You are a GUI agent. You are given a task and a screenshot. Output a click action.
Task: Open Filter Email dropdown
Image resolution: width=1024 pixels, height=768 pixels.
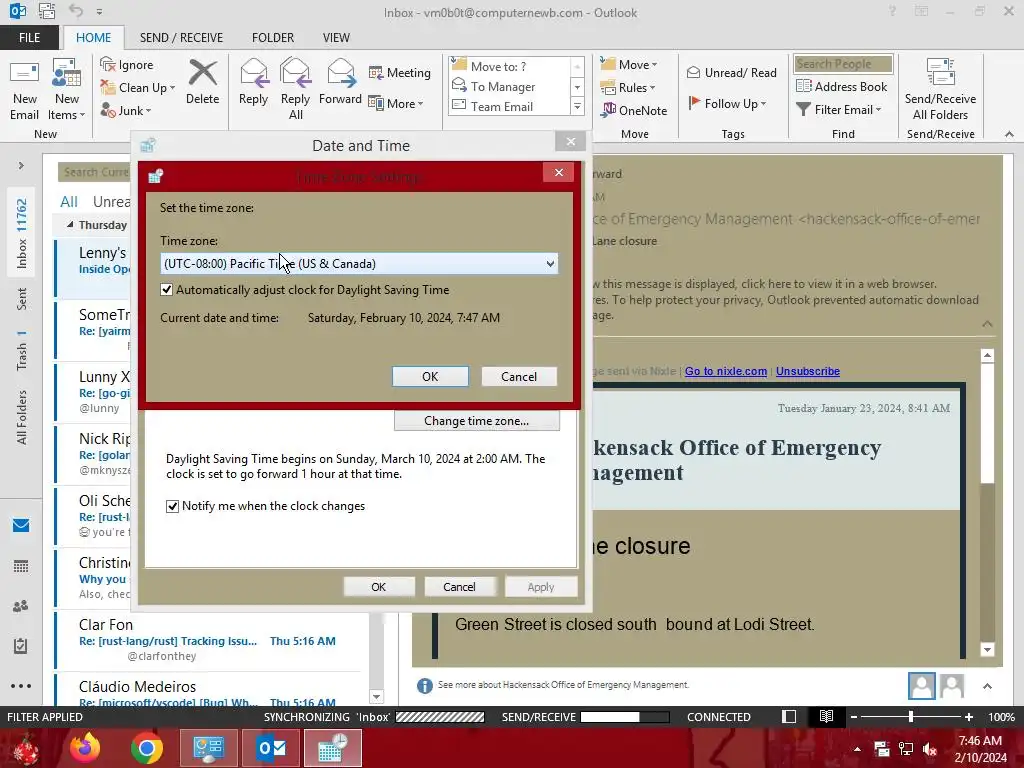point(839,110)
